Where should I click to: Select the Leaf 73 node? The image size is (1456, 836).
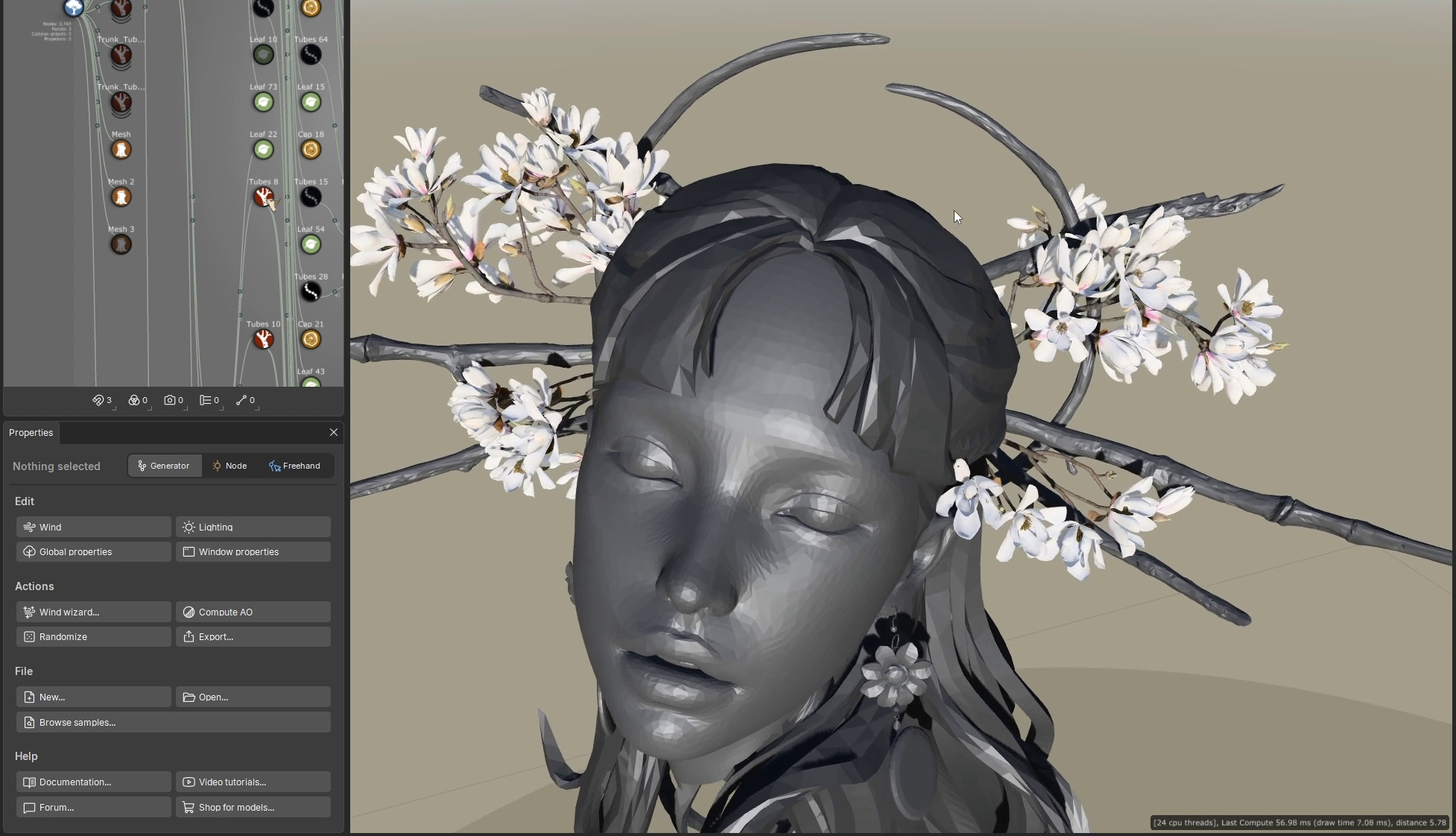click(x=263, y=102)
